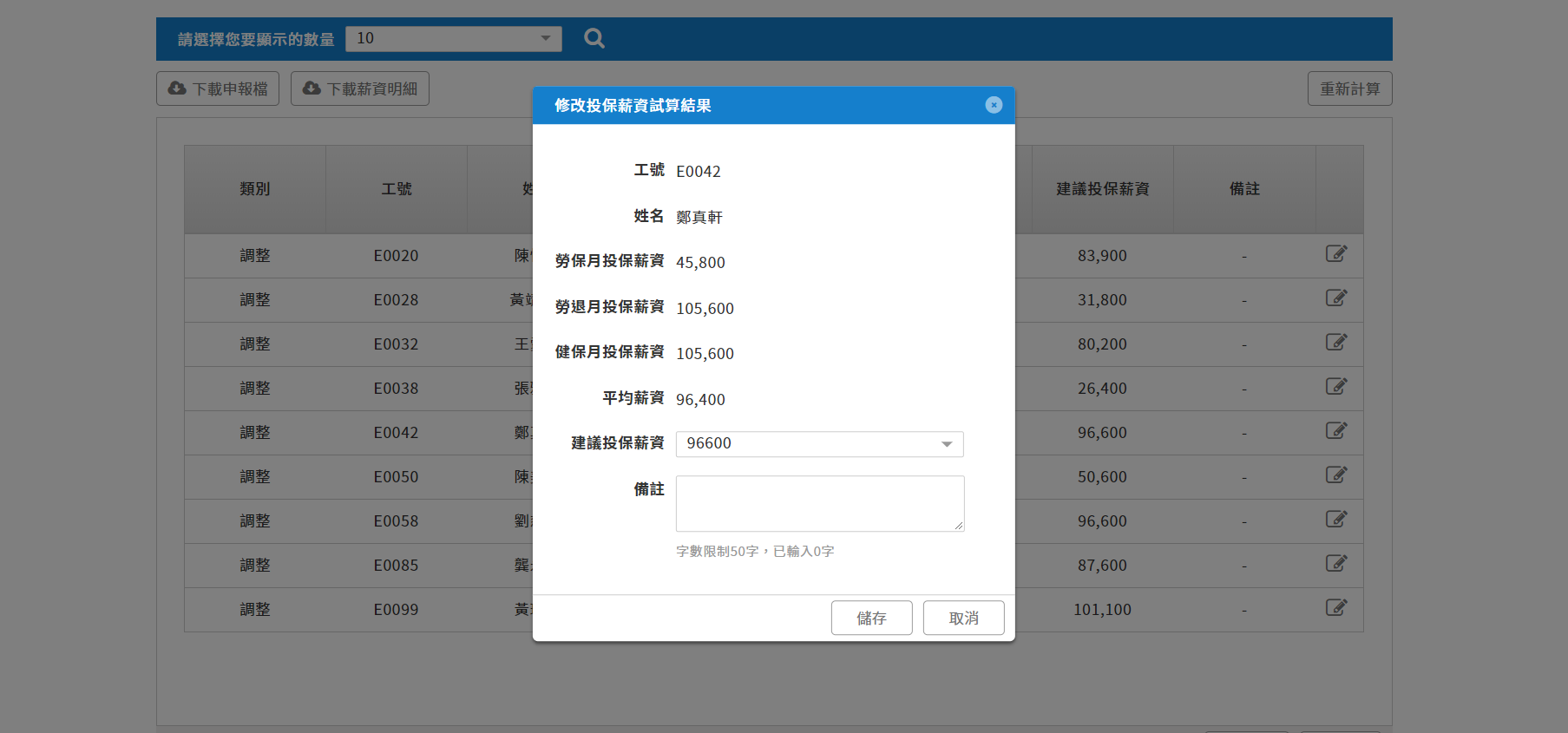Click the 下載申報檔 download button
The image size is (1568, 733).
pos(218,88)
